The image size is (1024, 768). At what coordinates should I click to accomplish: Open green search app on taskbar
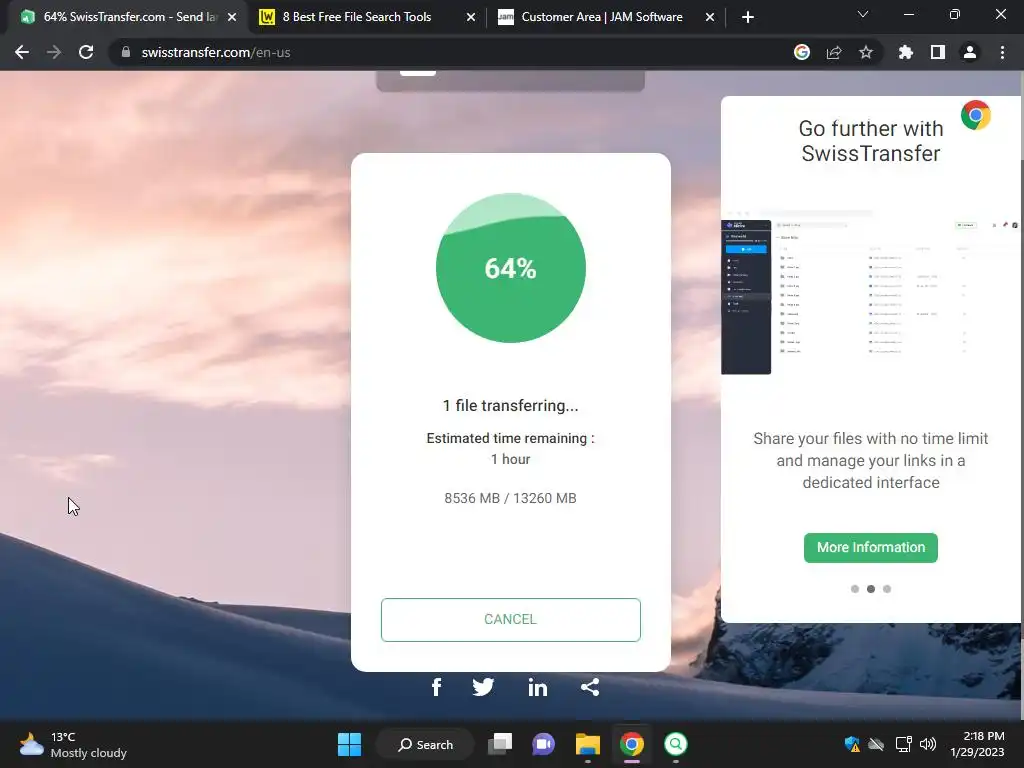(676, 744)
